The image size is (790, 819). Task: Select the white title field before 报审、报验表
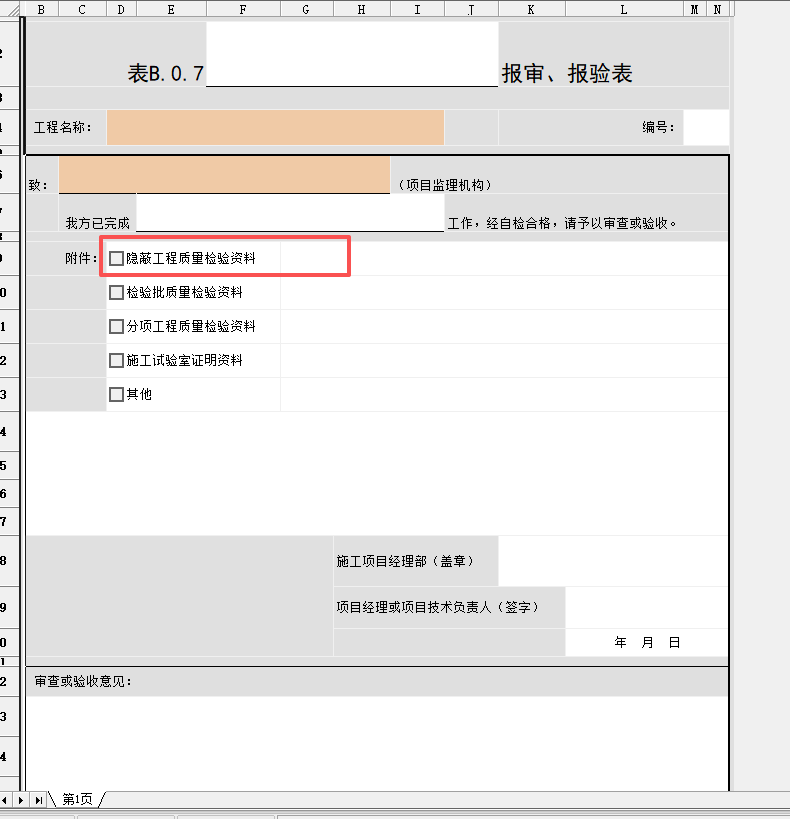tap(352, 54)
